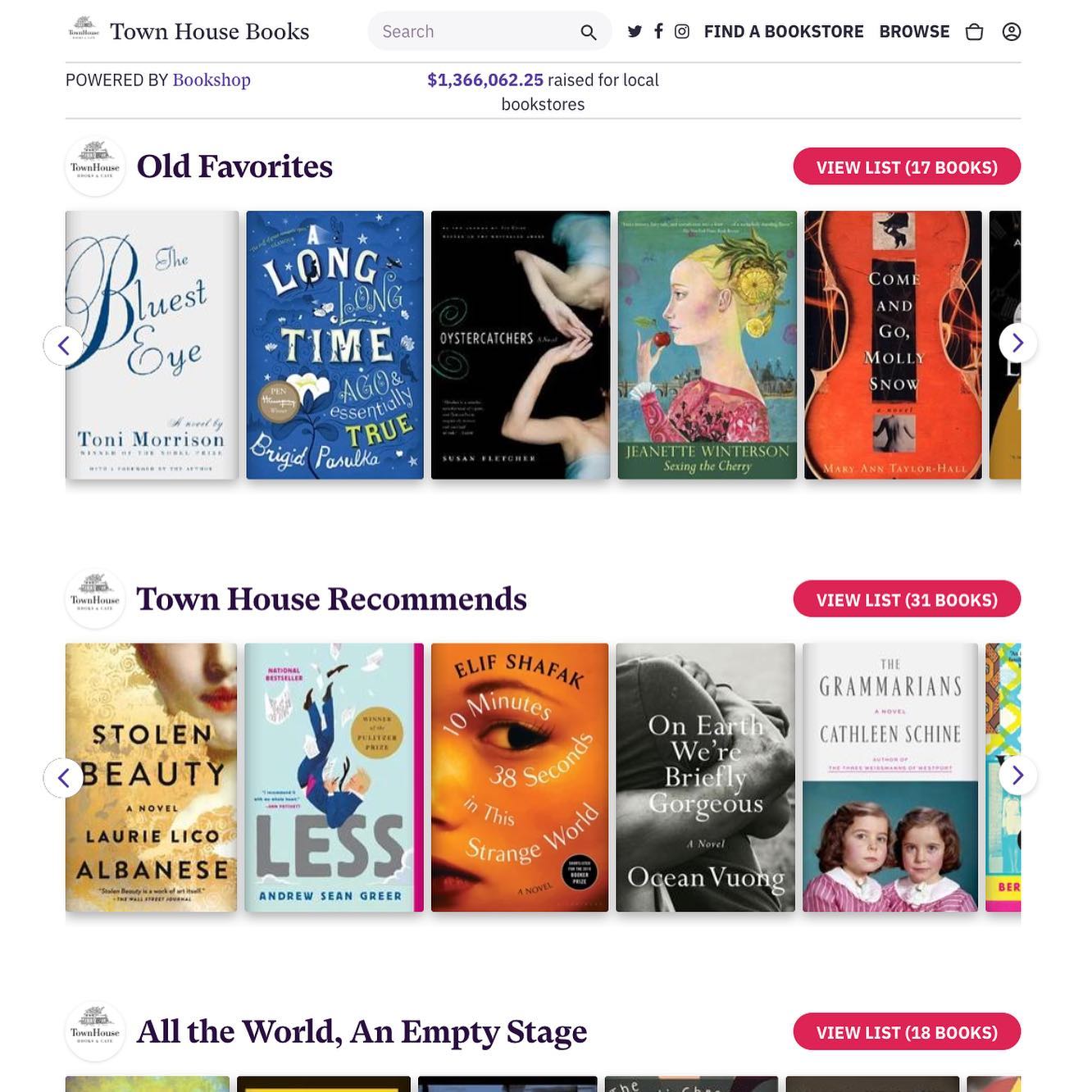Click Town House logo beside Old Favorites
Viewport: 1092px width, 1092px height.
coord(95,166)
